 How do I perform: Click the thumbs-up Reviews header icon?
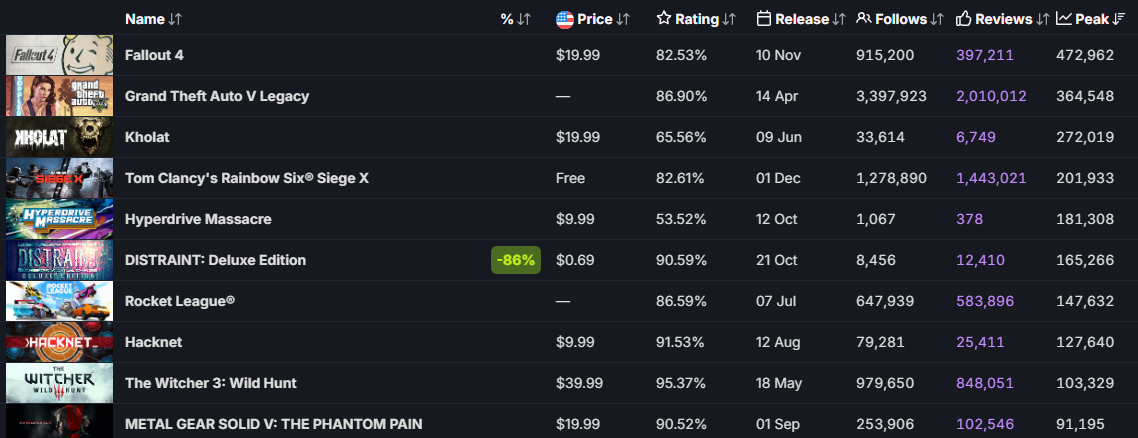click(964, 19)
